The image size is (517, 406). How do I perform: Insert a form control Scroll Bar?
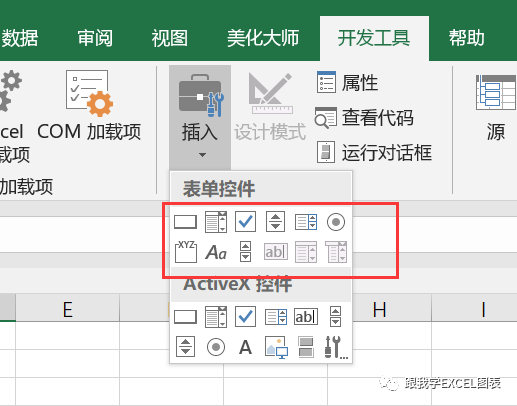pos(245,252)
